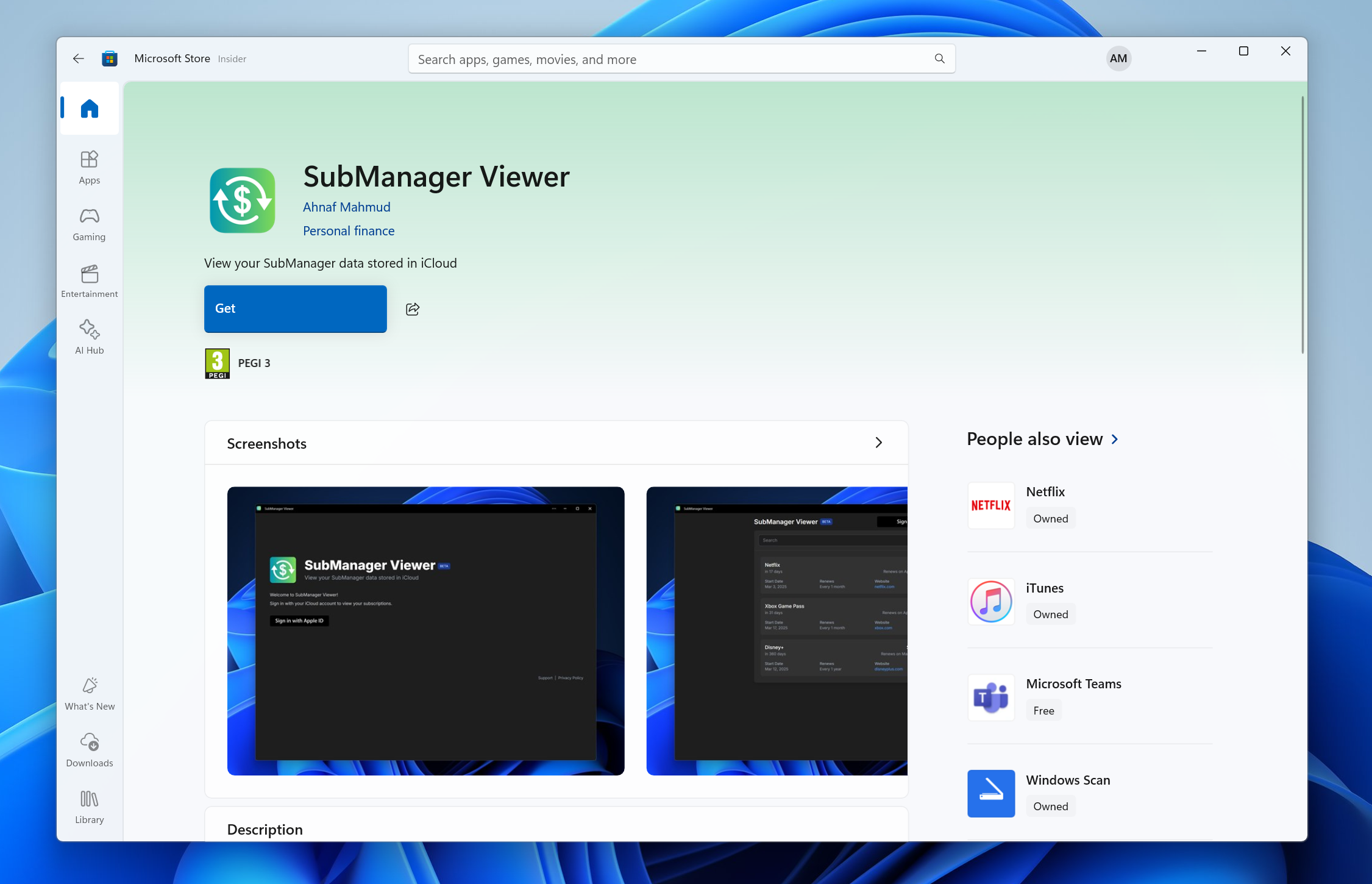The image size is (1372, 884).
Task: Open the AI Hub sidebar section
Action: click(90, 337)
